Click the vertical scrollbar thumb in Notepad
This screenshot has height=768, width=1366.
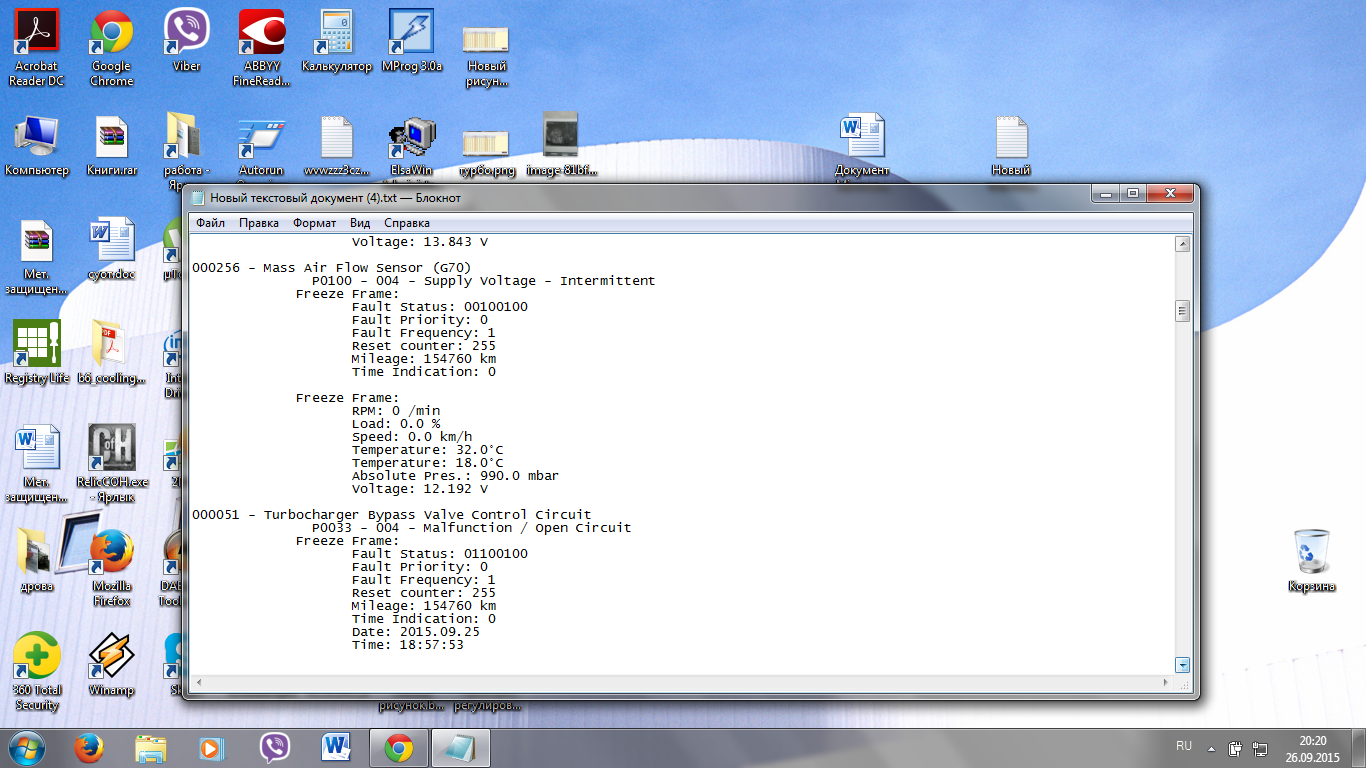click(x=1183, y=311)
